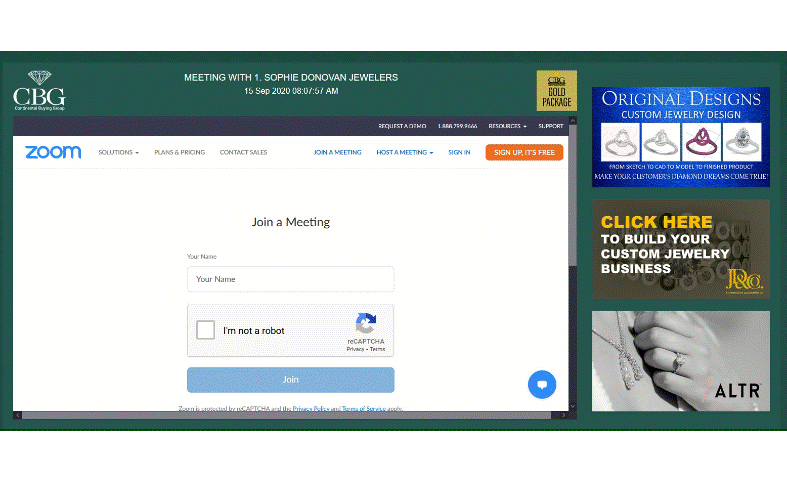Click the blue Join button
Image resolution: width=787 pixels, height=480 pixels.
coord(291,380)
